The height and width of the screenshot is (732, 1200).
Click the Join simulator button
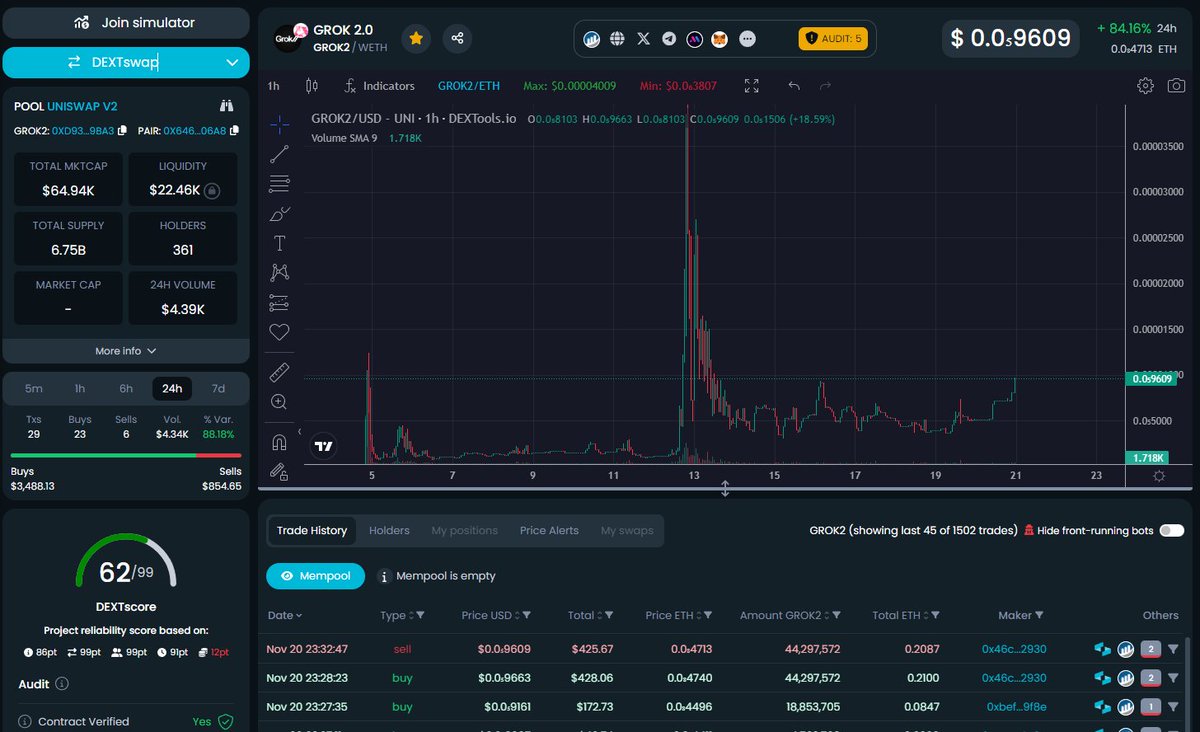coord(126,22)
